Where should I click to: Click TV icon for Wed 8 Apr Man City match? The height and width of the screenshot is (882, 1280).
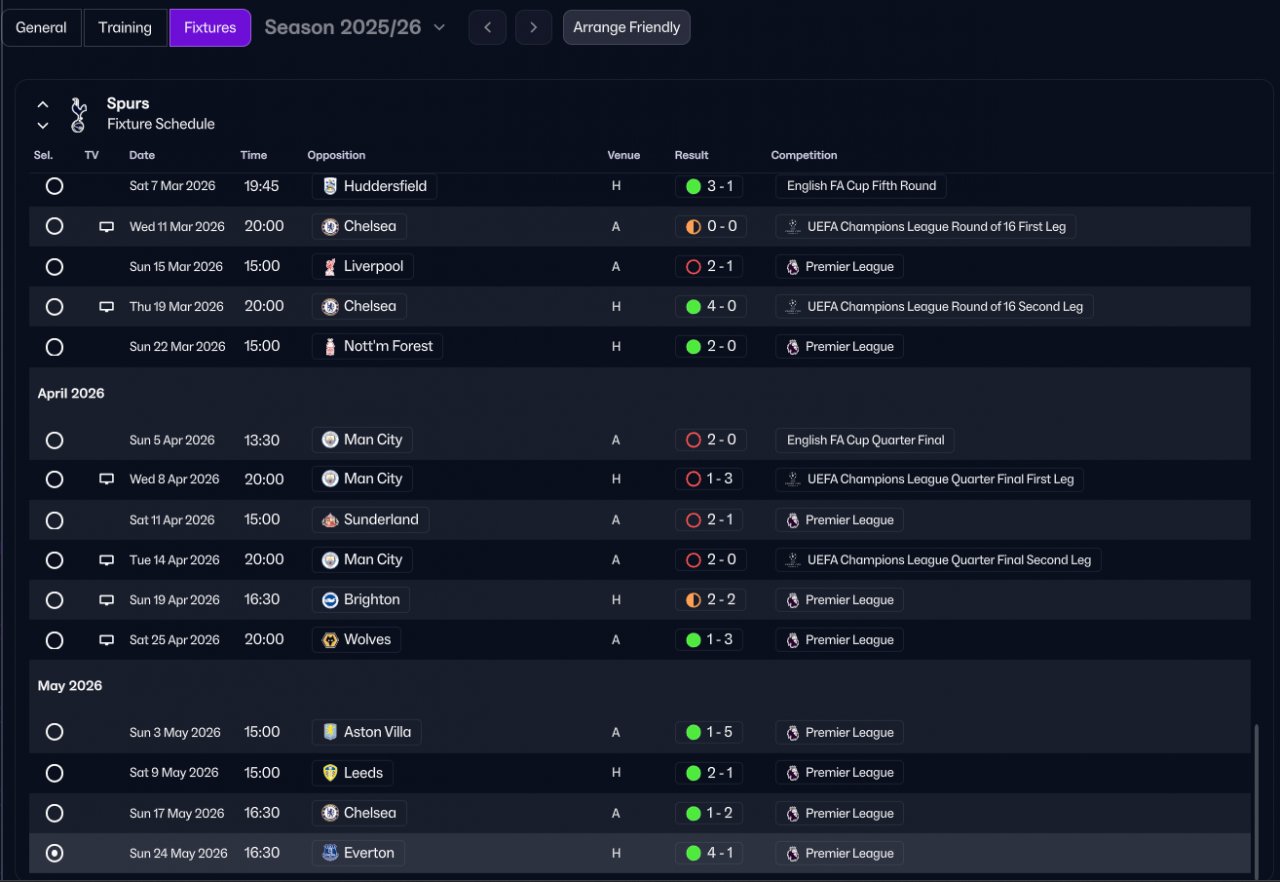(x=106, y=480)
